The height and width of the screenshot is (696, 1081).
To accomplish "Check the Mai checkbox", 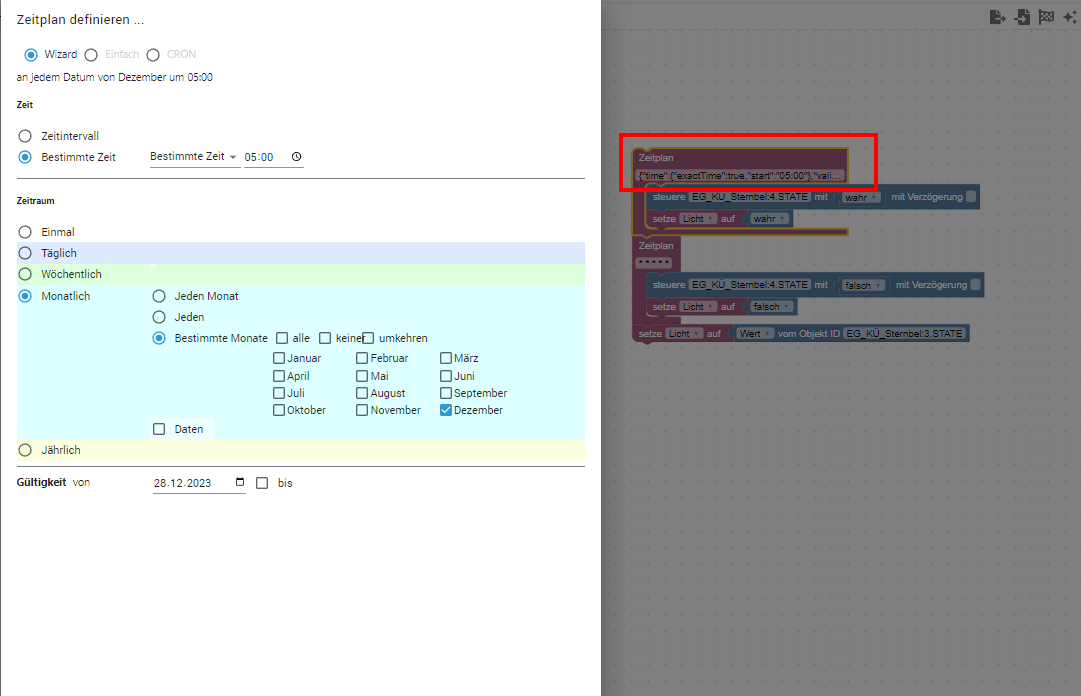I will point(362,376).
